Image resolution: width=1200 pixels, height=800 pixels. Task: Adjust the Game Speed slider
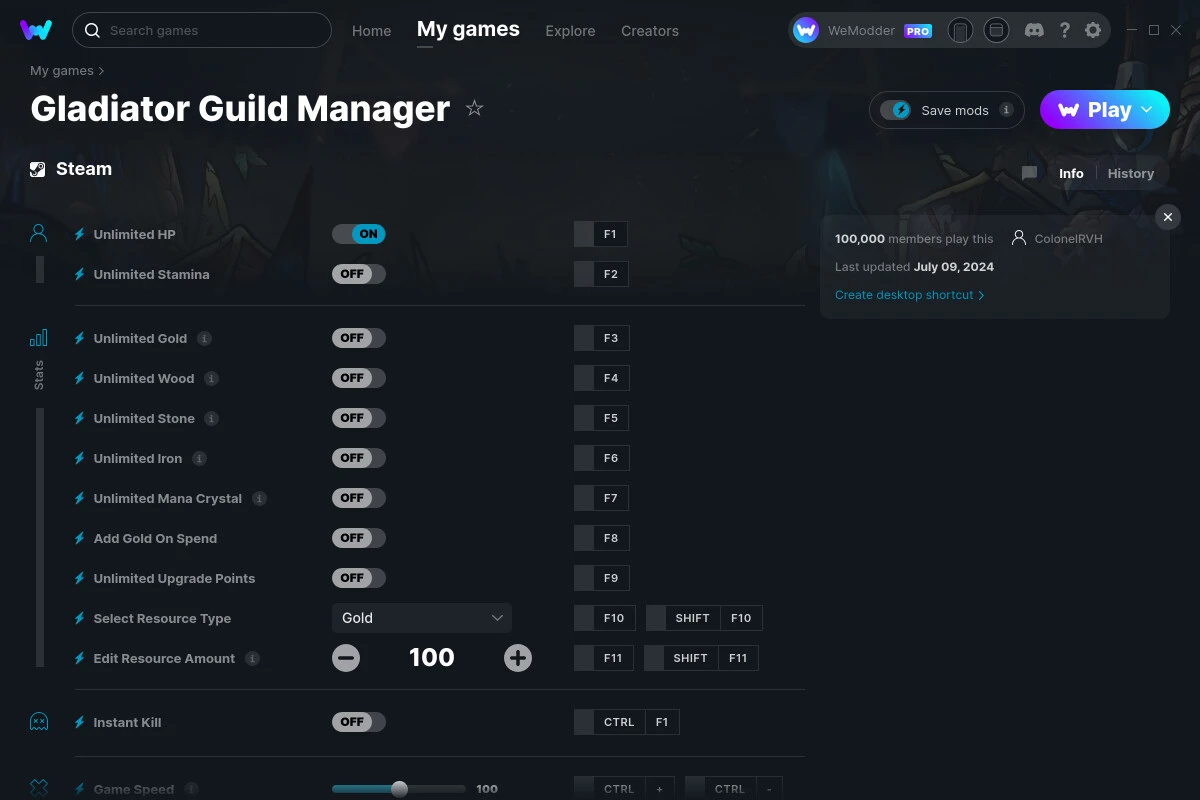pos(399,788)
